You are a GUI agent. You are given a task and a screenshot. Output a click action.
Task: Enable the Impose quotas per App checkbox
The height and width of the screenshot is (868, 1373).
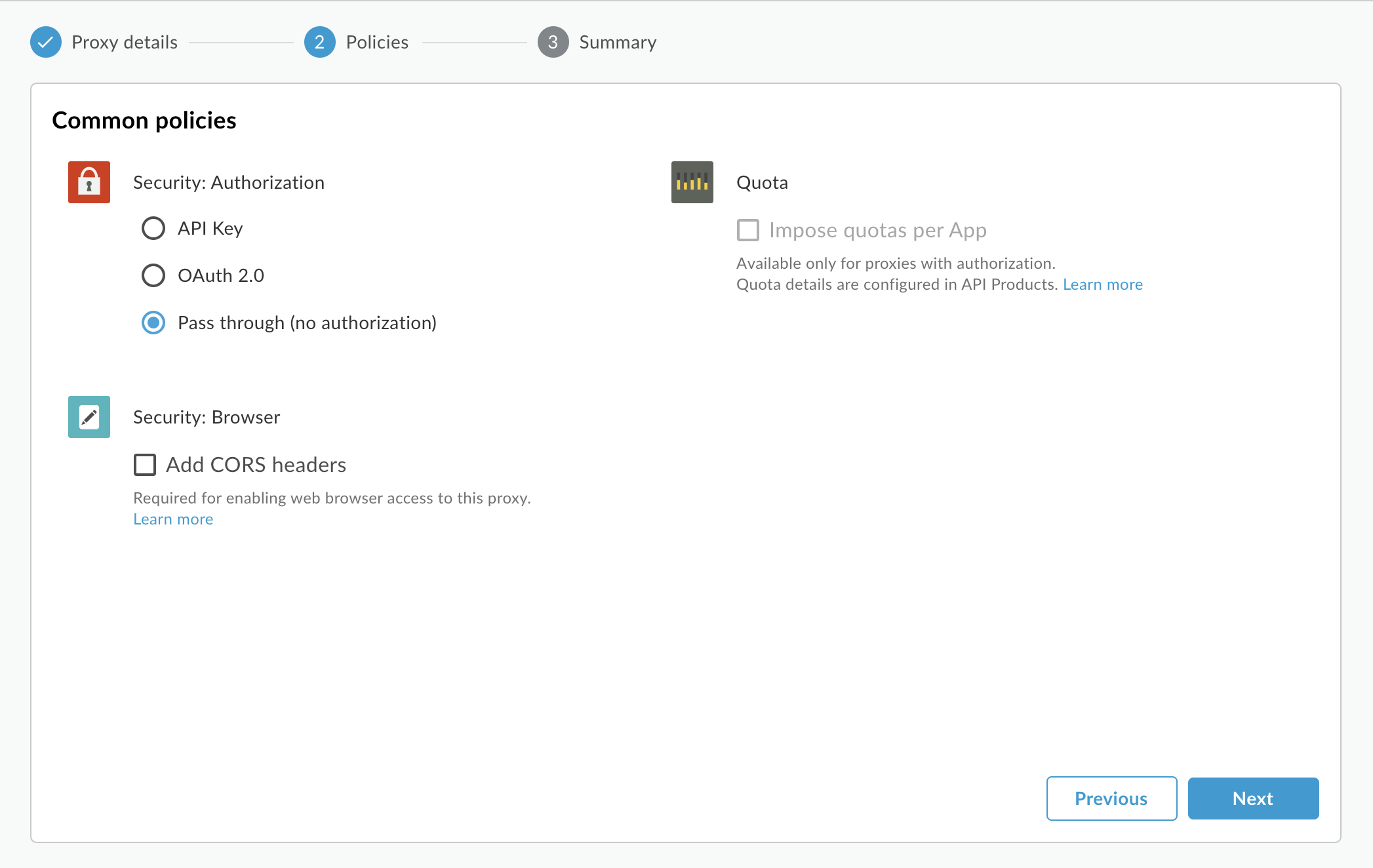(747, 229)
